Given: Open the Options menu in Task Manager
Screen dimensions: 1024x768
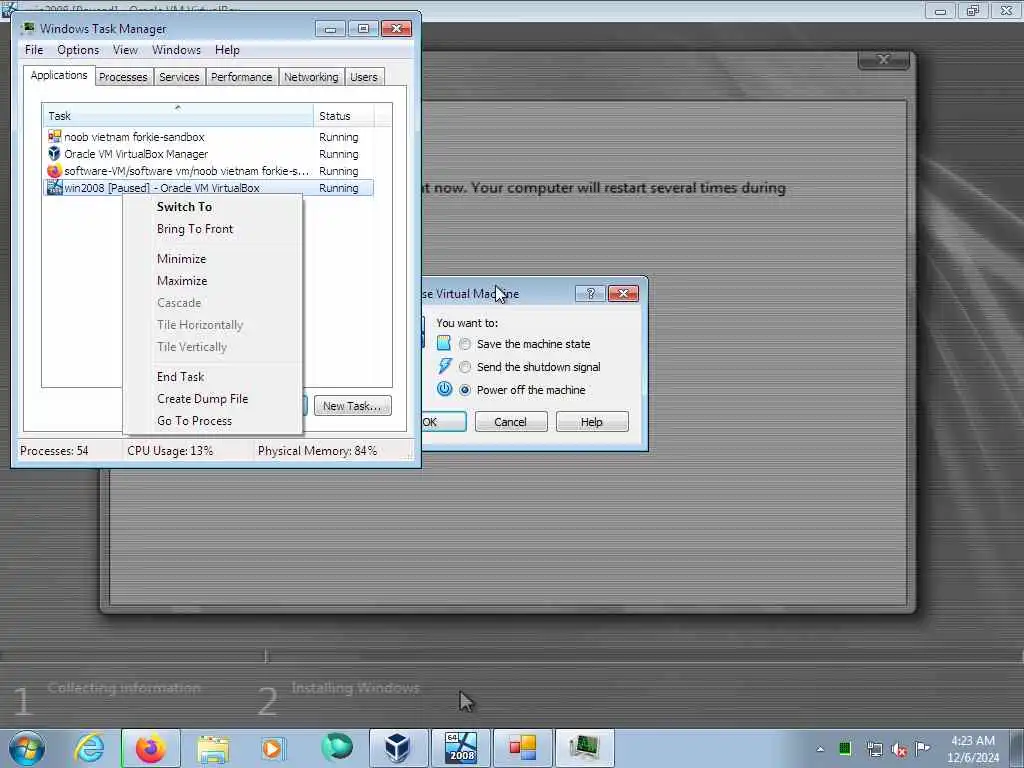Looking at the screenshot, I should (78, 50).
